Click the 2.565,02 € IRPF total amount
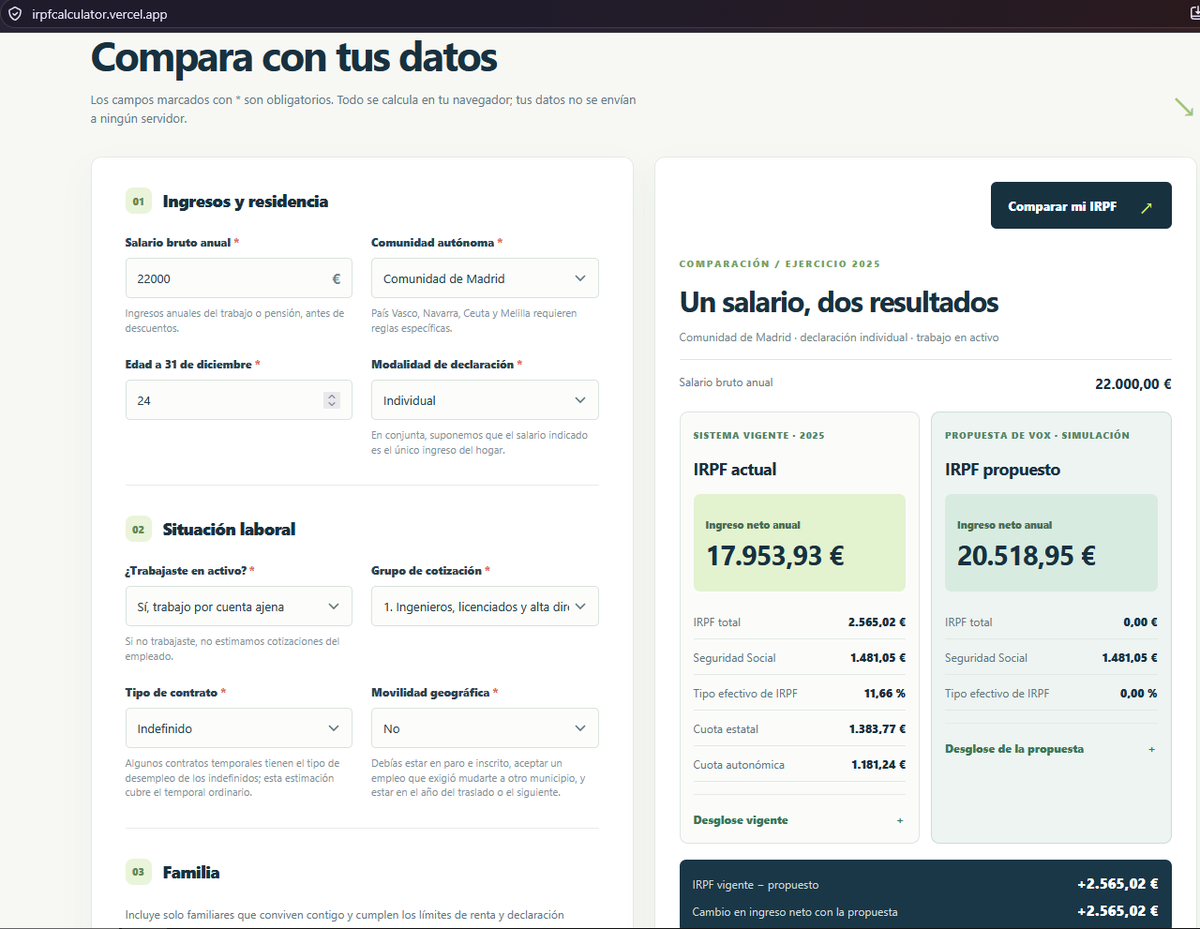Image resolution: width=1200 pixels, height=929 pixels. coord(877,622)
